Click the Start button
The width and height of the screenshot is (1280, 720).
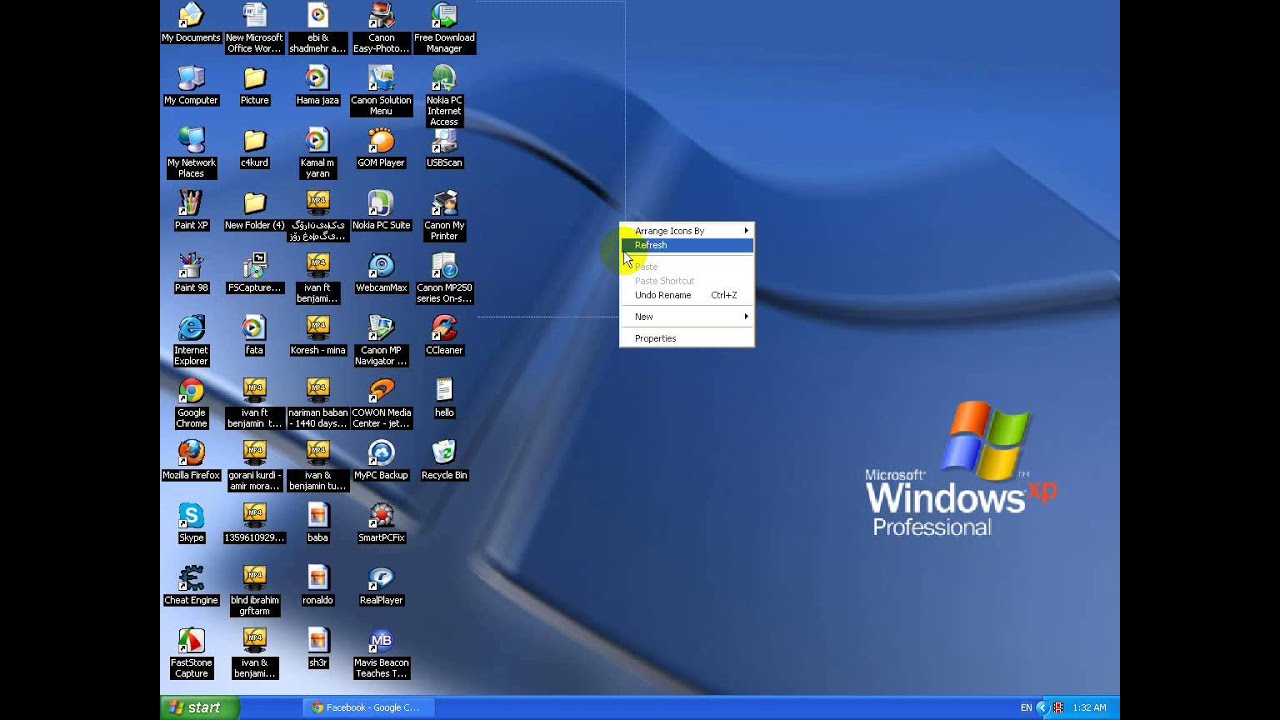pyautogui.click(x=199, y=707)
